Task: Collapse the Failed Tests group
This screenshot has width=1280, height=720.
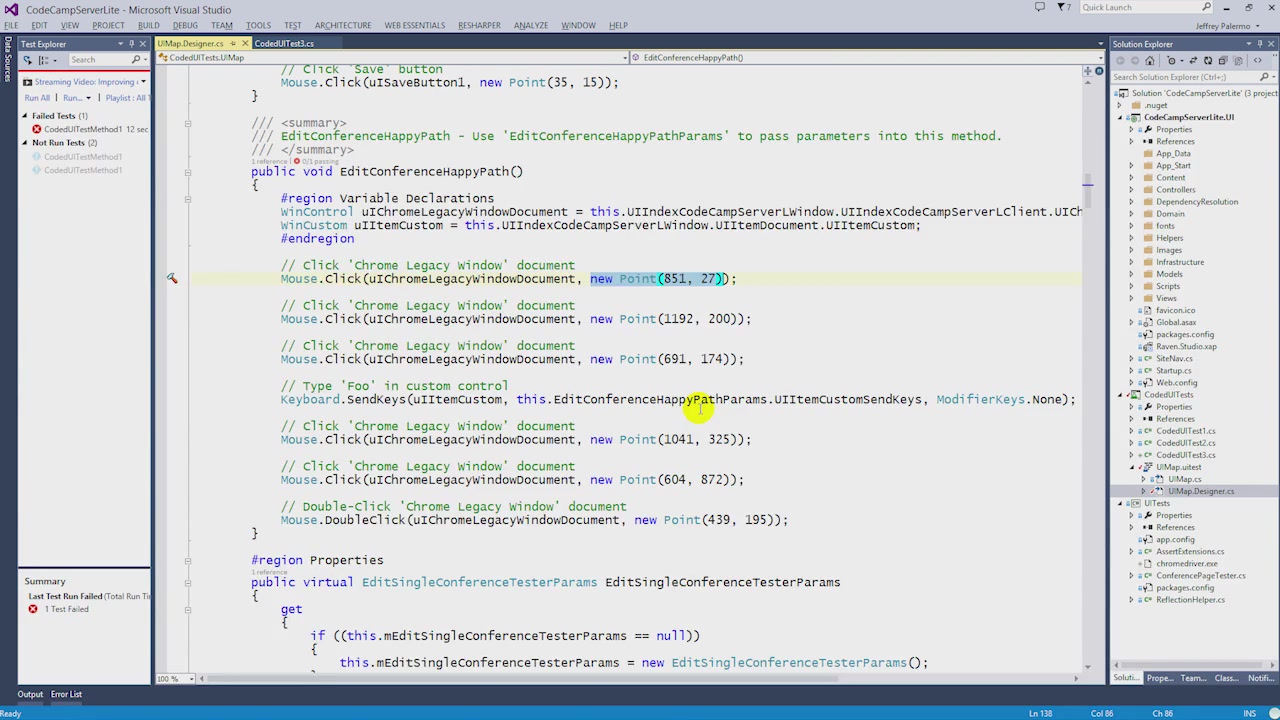Action: pos(25,116)
